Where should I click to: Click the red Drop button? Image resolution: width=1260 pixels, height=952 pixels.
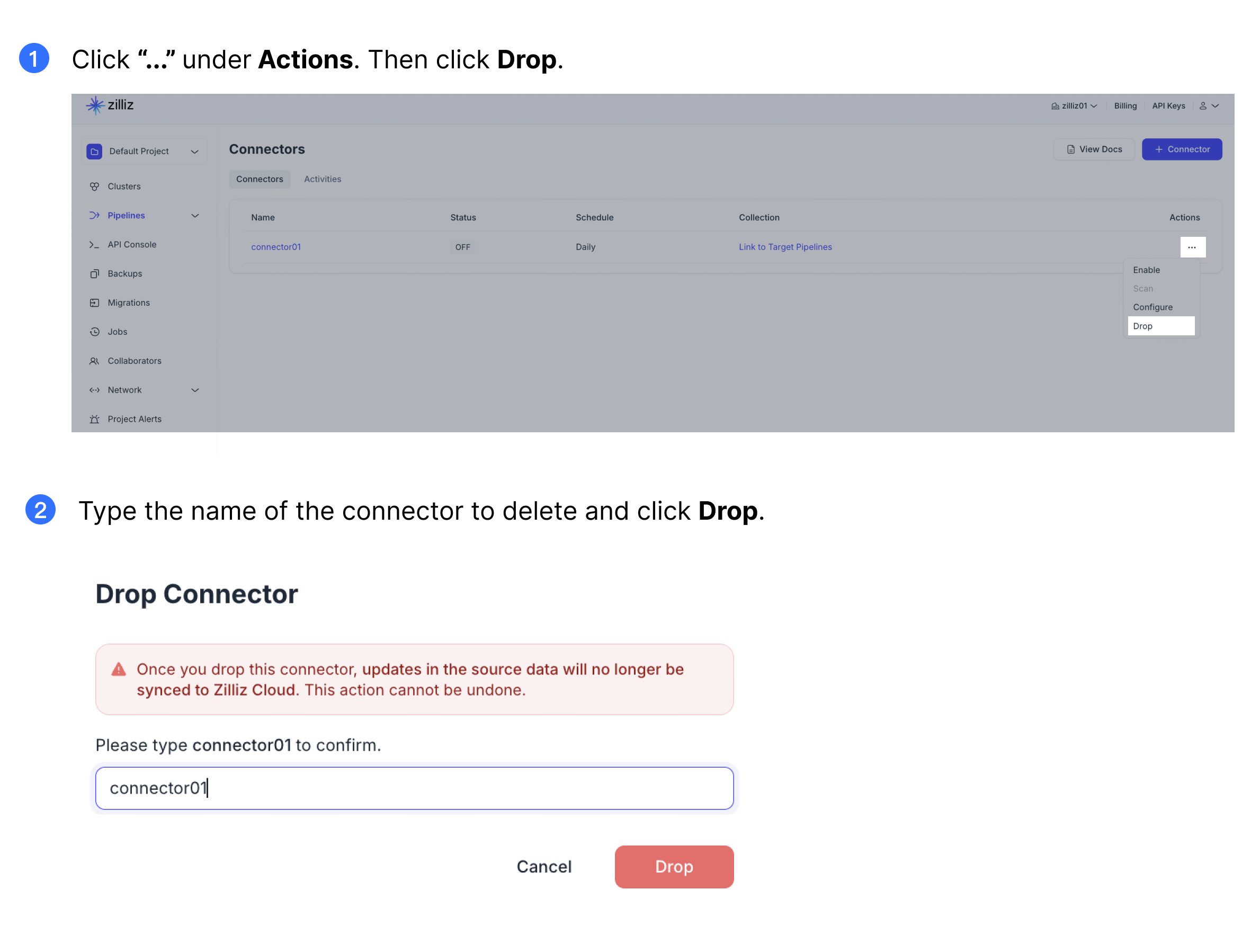(x=674, y=867)
